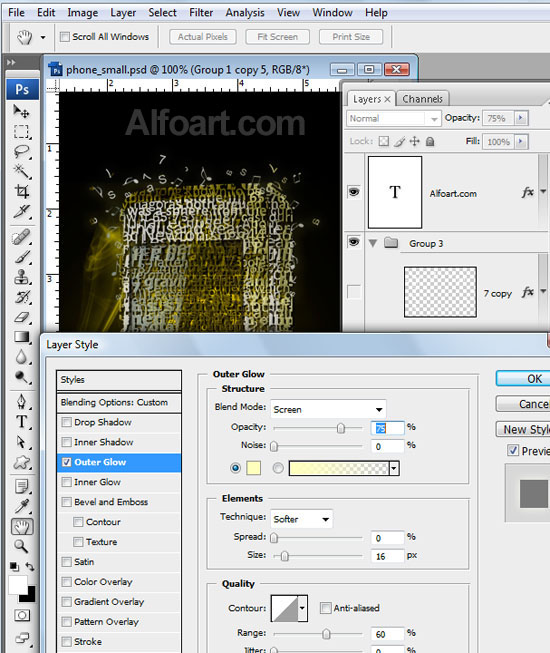
Task: Uncheck the Outer Glow checkbox
Action: [x=66, y=462]
